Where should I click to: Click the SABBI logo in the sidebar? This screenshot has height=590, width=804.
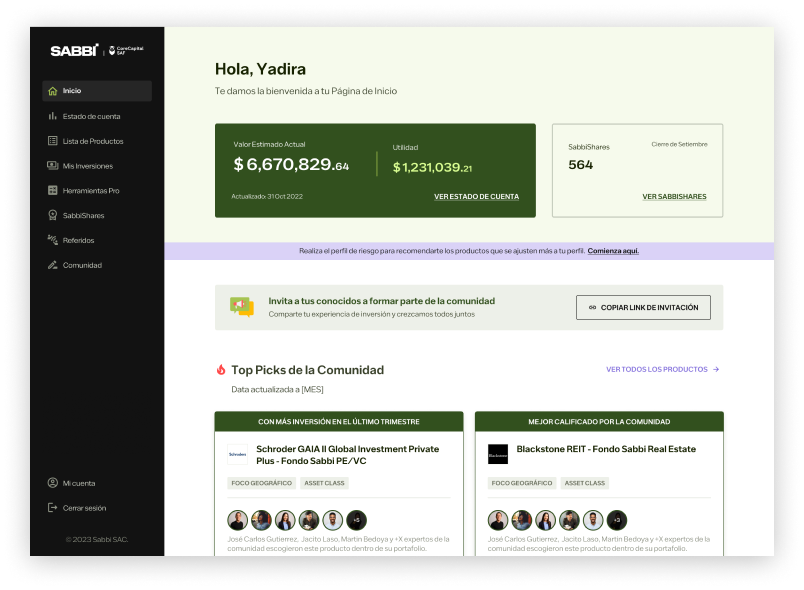coord(74,50)
